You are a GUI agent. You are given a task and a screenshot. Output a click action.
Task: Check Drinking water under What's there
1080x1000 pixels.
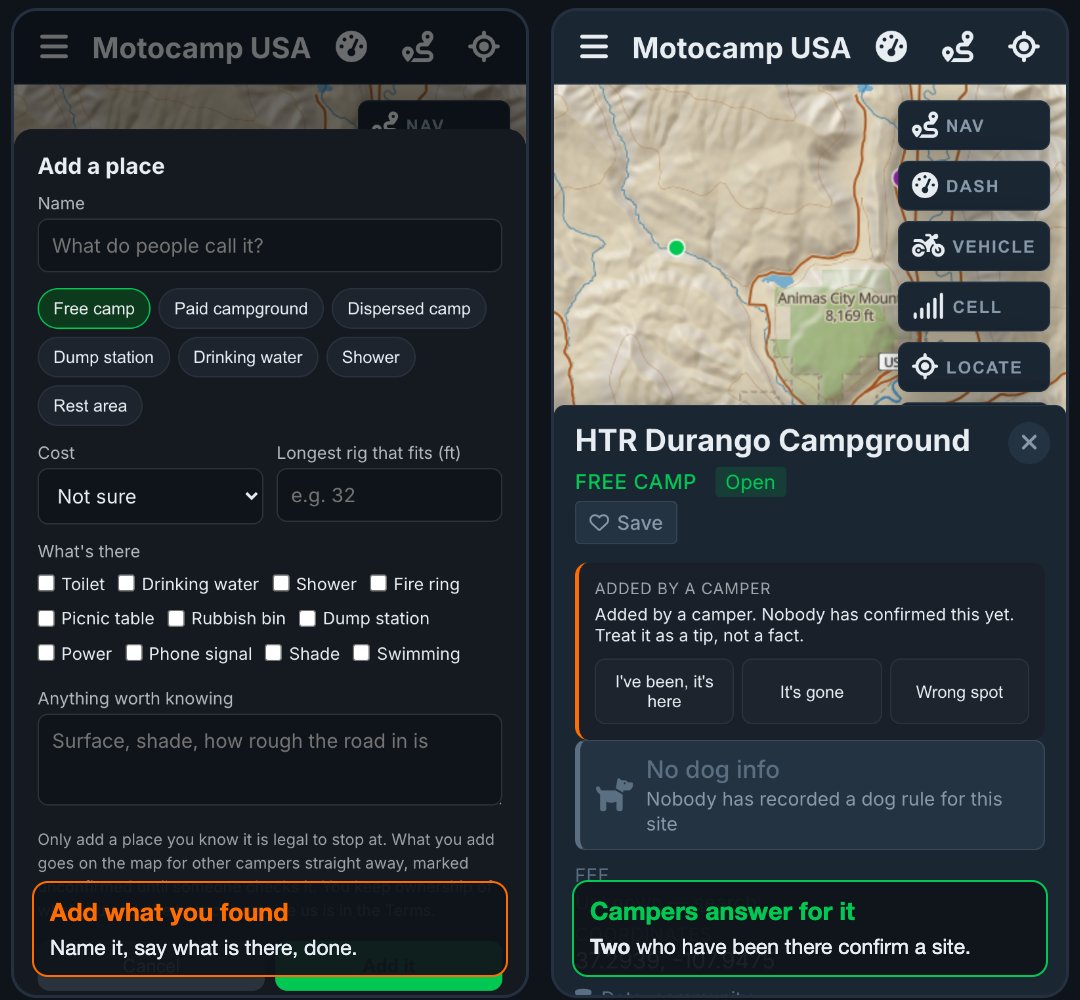(x=126, y=583)
